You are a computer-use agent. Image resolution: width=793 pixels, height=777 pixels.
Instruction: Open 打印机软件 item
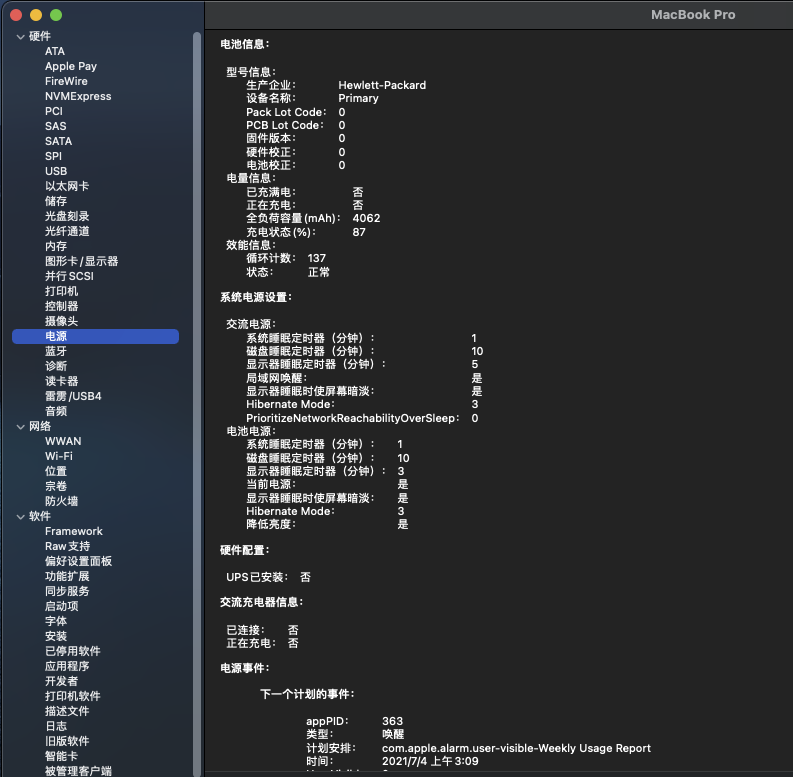tap(72, 697)
